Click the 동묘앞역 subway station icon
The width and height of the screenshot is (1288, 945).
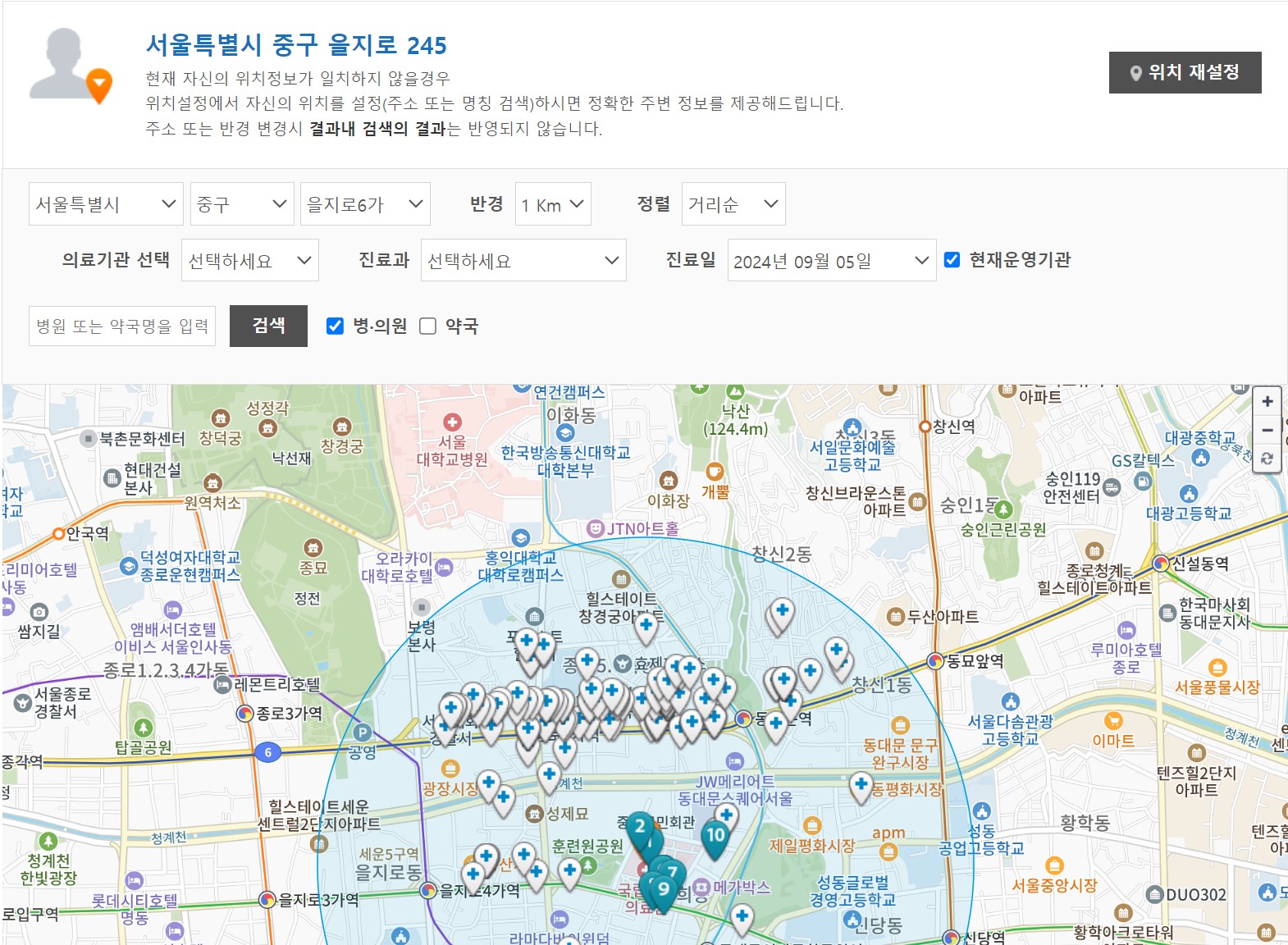point(935,660)
